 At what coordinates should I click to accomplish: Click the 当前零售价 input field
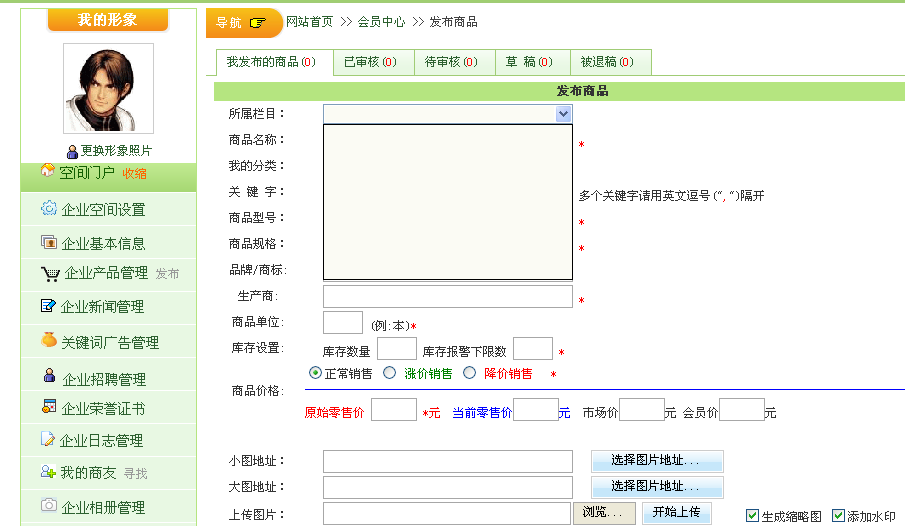tap(536, 409)
